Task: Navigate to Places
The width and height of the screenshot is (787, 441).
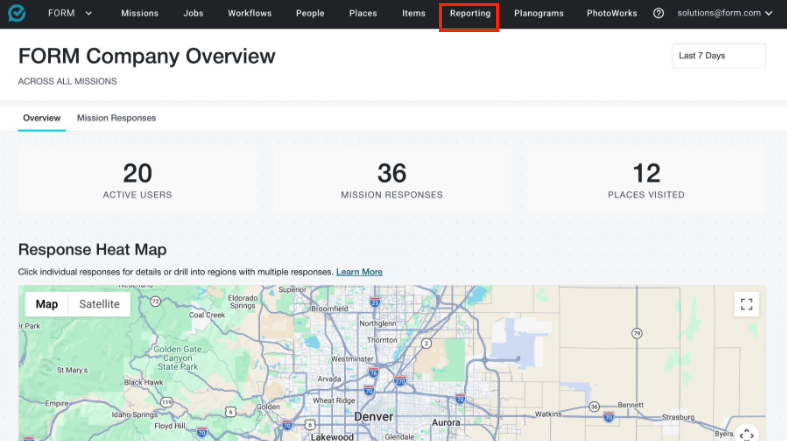Action: coord(363,14)
